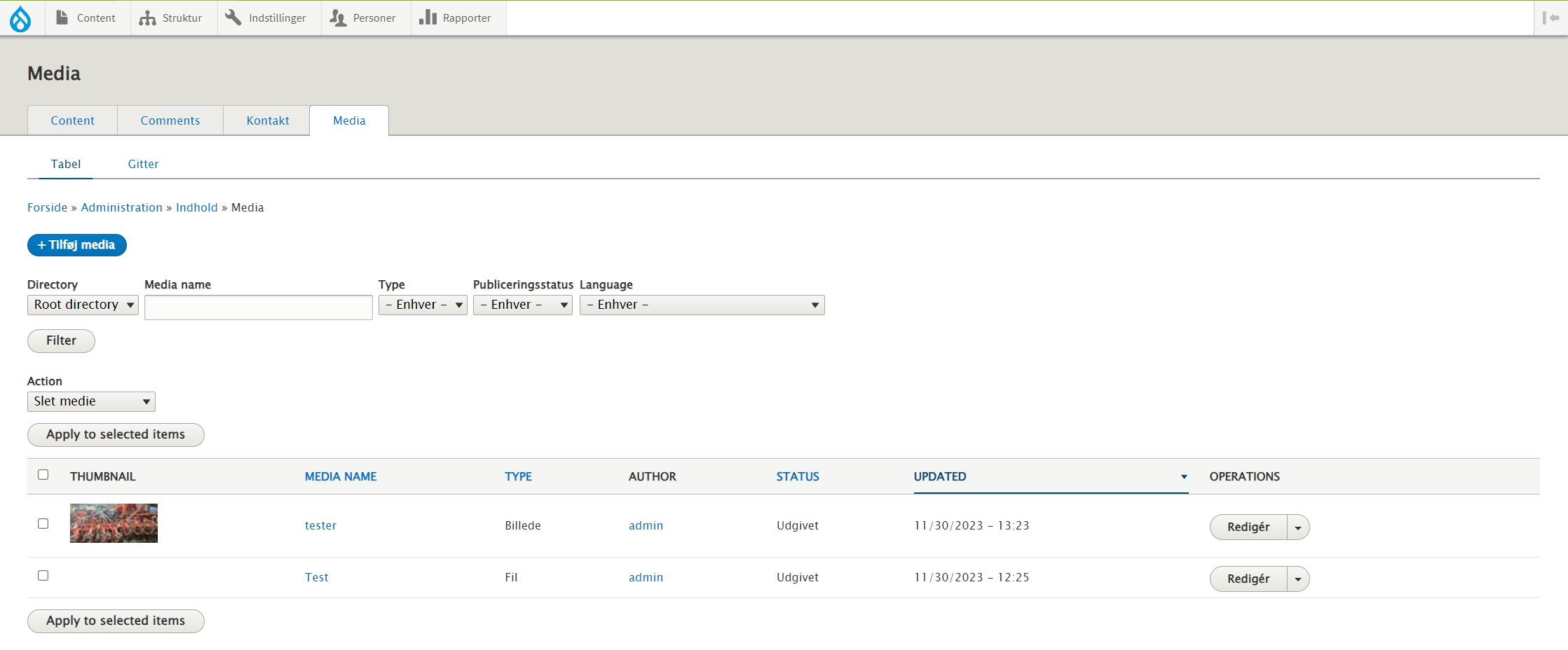Switch to the Comments tab
This screenshot has width=1568, height=650.
(x=170, y=120)
